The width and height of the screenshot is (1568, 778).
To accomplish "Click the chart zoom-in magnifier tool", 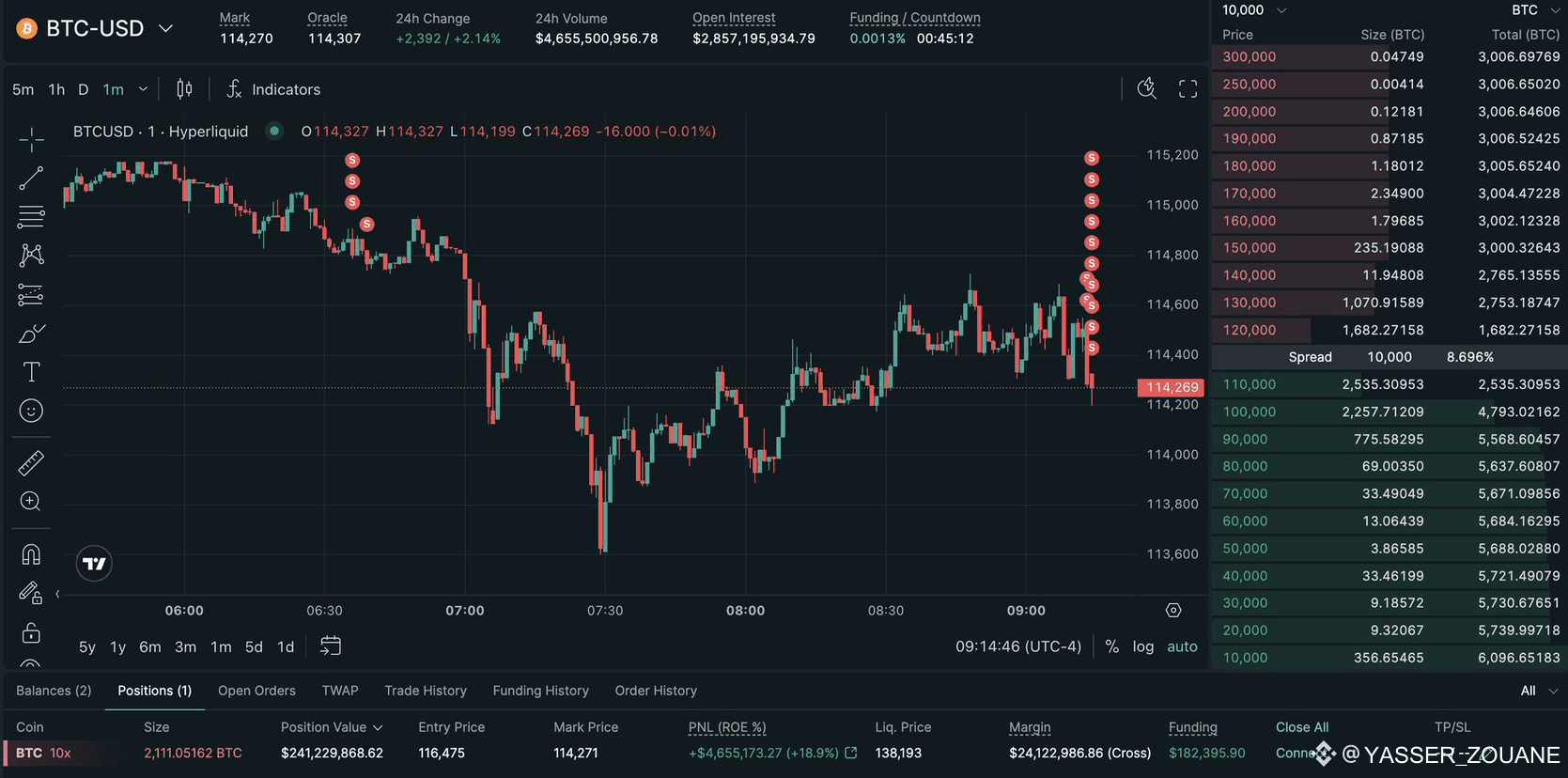I will 31,501.
